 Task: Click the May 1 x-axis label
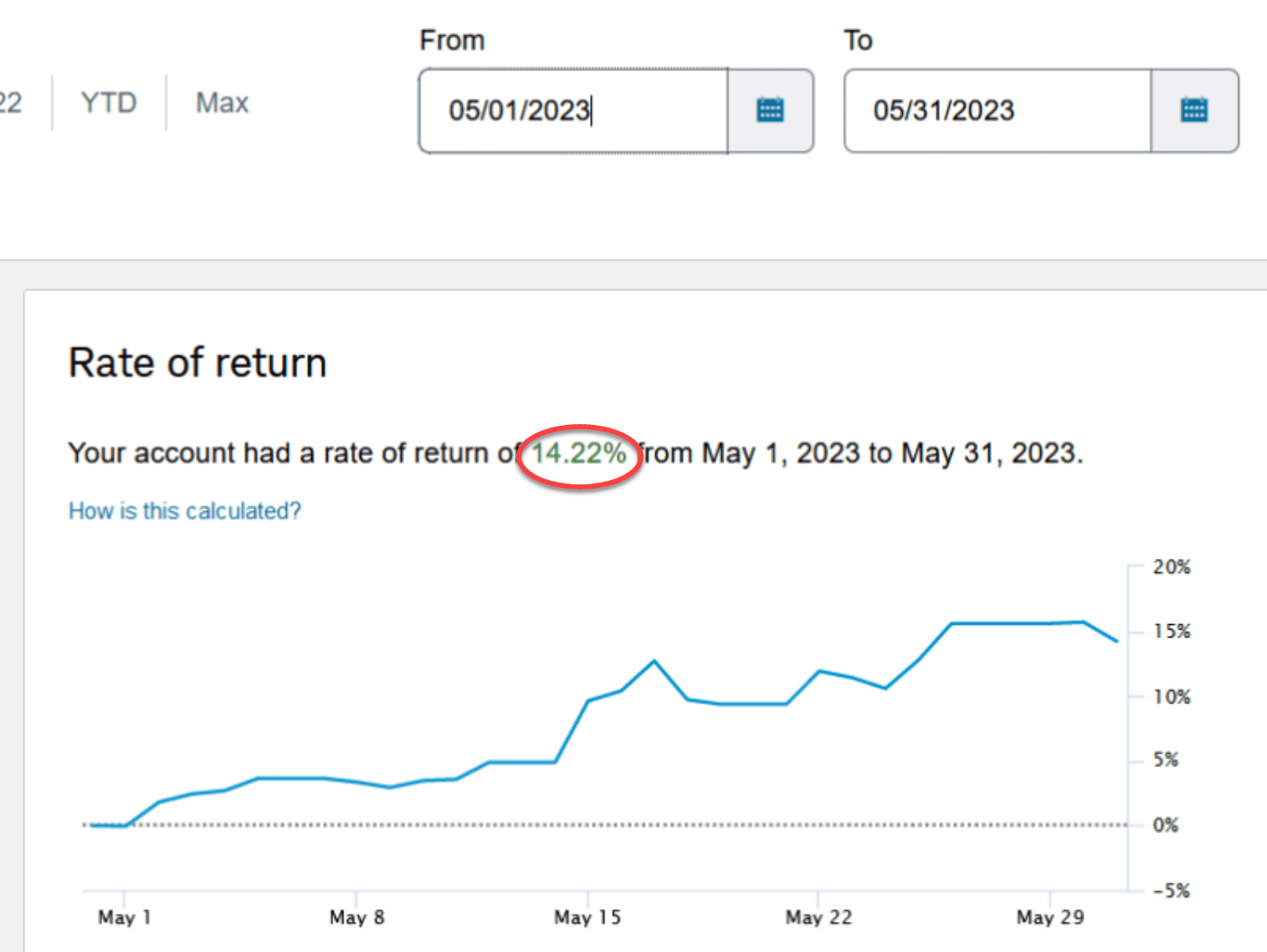(124, 918)
